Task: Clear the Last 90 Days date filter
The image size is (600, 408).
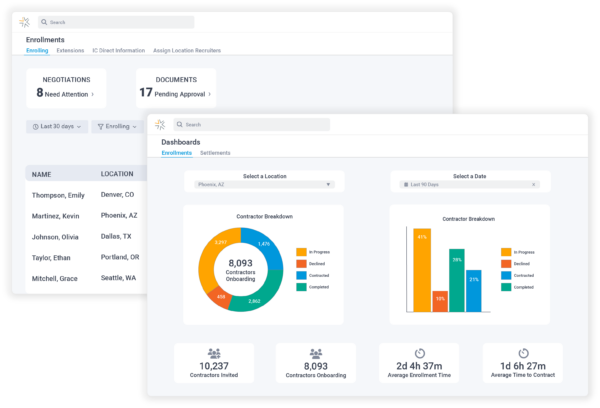Action: click(533, 185)
